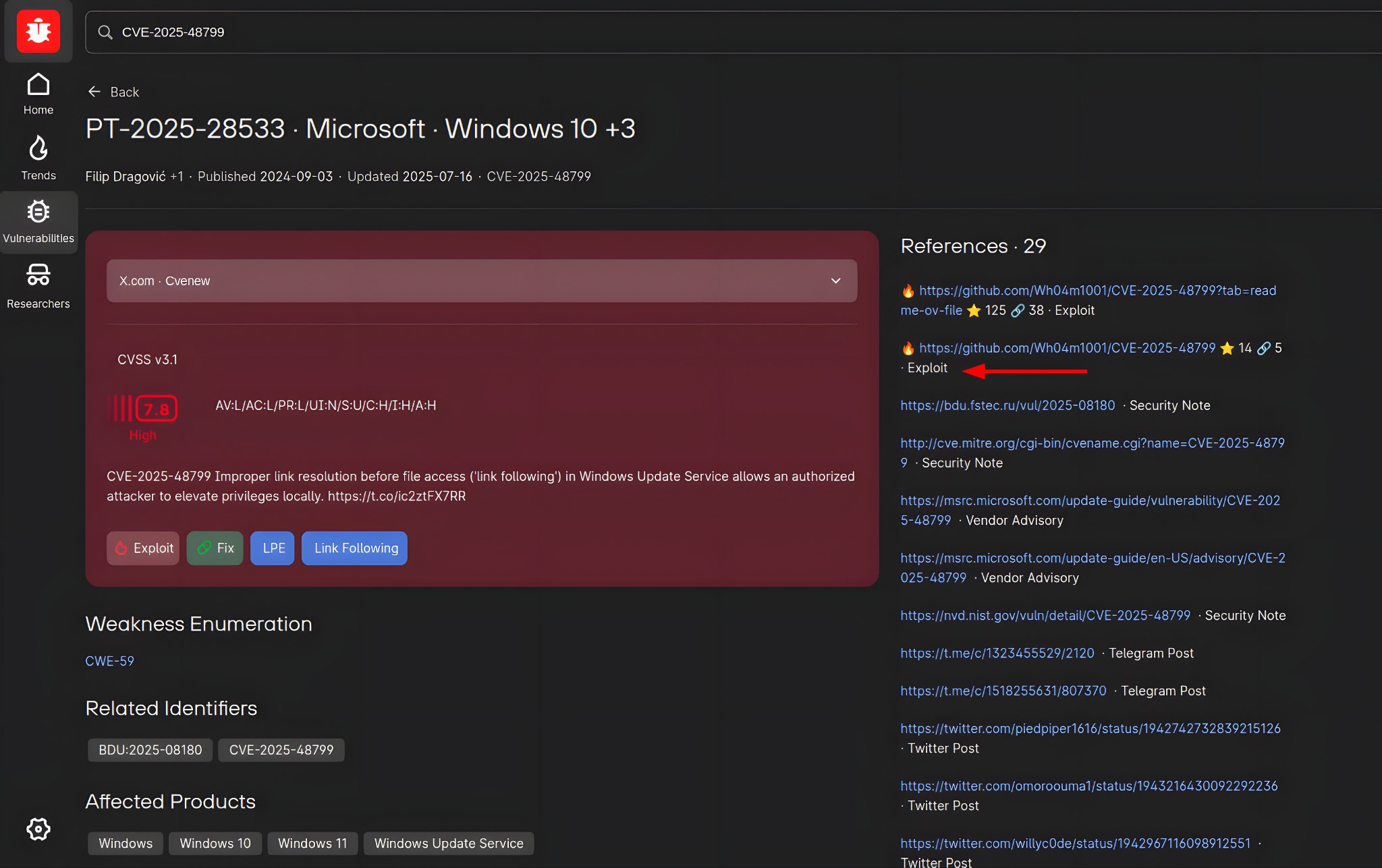
Task: Open settings gear icon in sidebar
Action: click(x=38, y=829)
